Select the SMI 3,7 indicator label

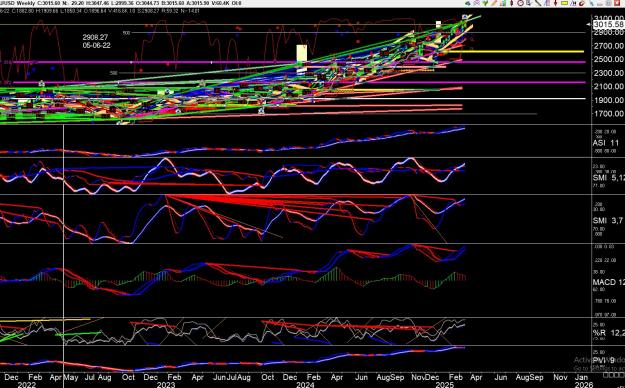pyautogui.click(x=607, y=220)
